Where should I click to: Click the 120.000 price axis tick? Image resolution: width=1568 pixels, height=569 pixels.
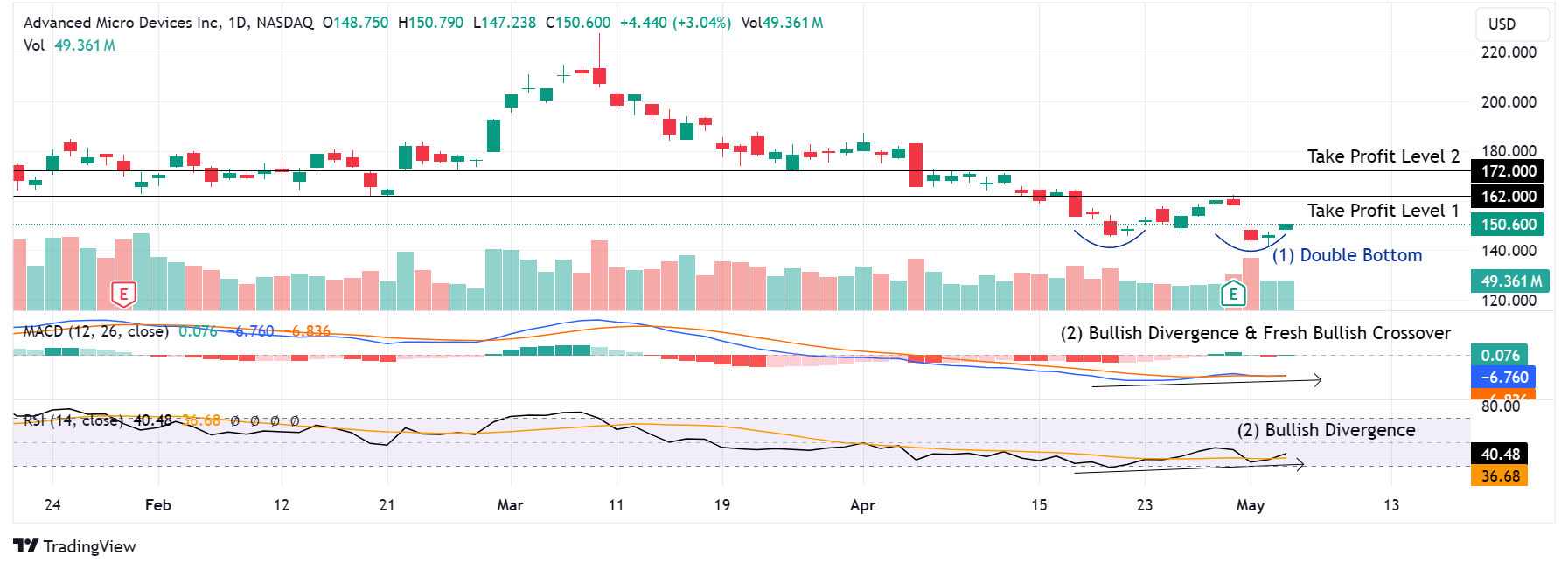pyautogui.click(x=1509, y=301)
